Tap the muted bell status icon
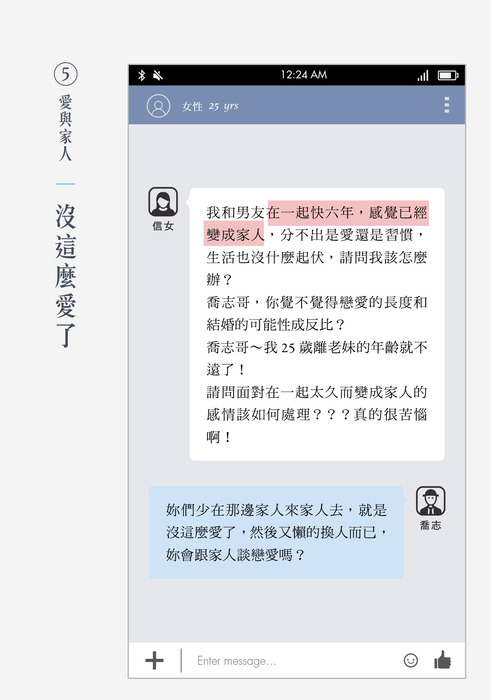 [158, 75]
